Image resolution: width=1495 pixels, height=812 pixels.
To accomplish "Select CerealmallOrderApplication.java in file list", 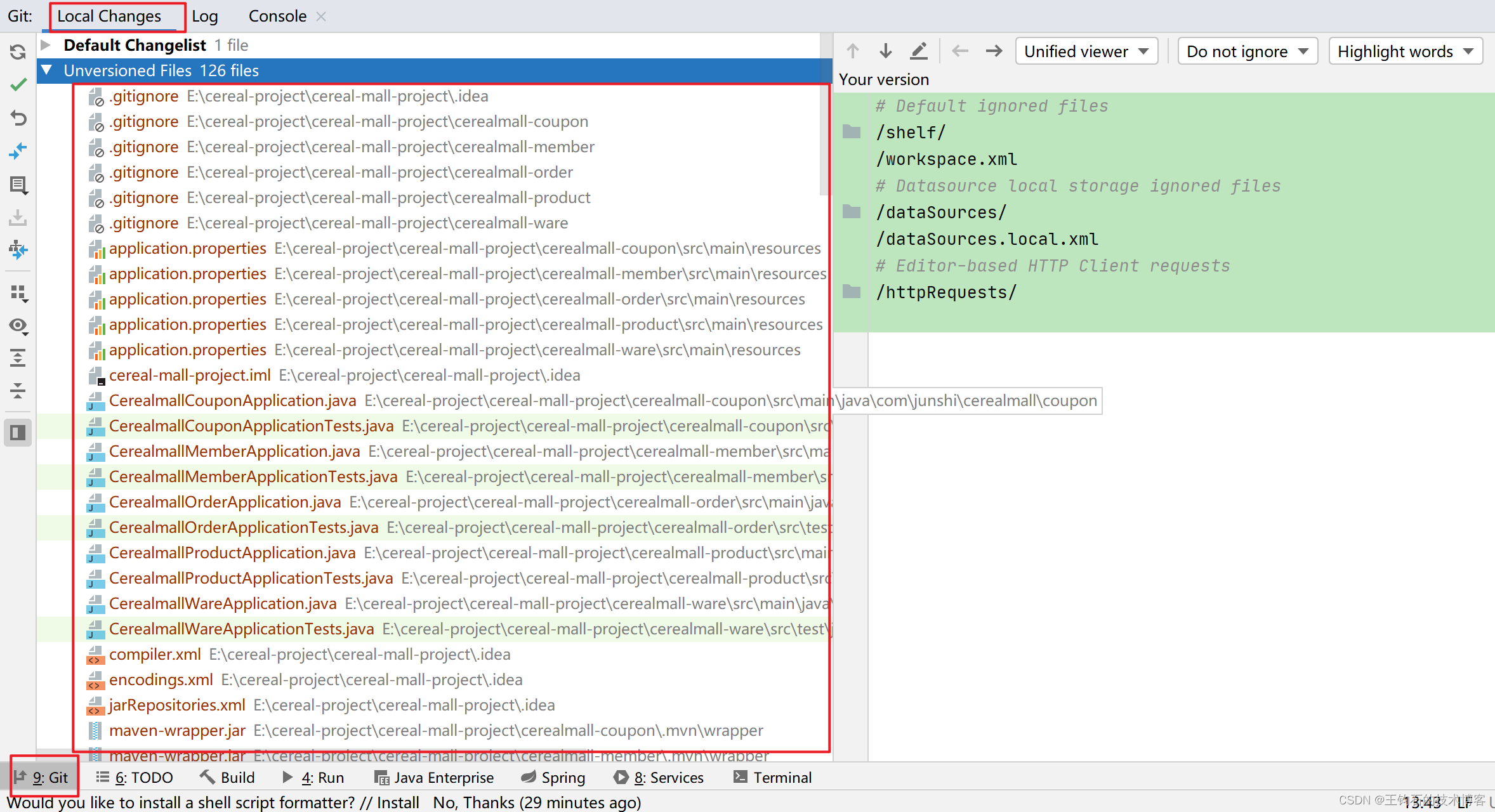I will [225, 502].
